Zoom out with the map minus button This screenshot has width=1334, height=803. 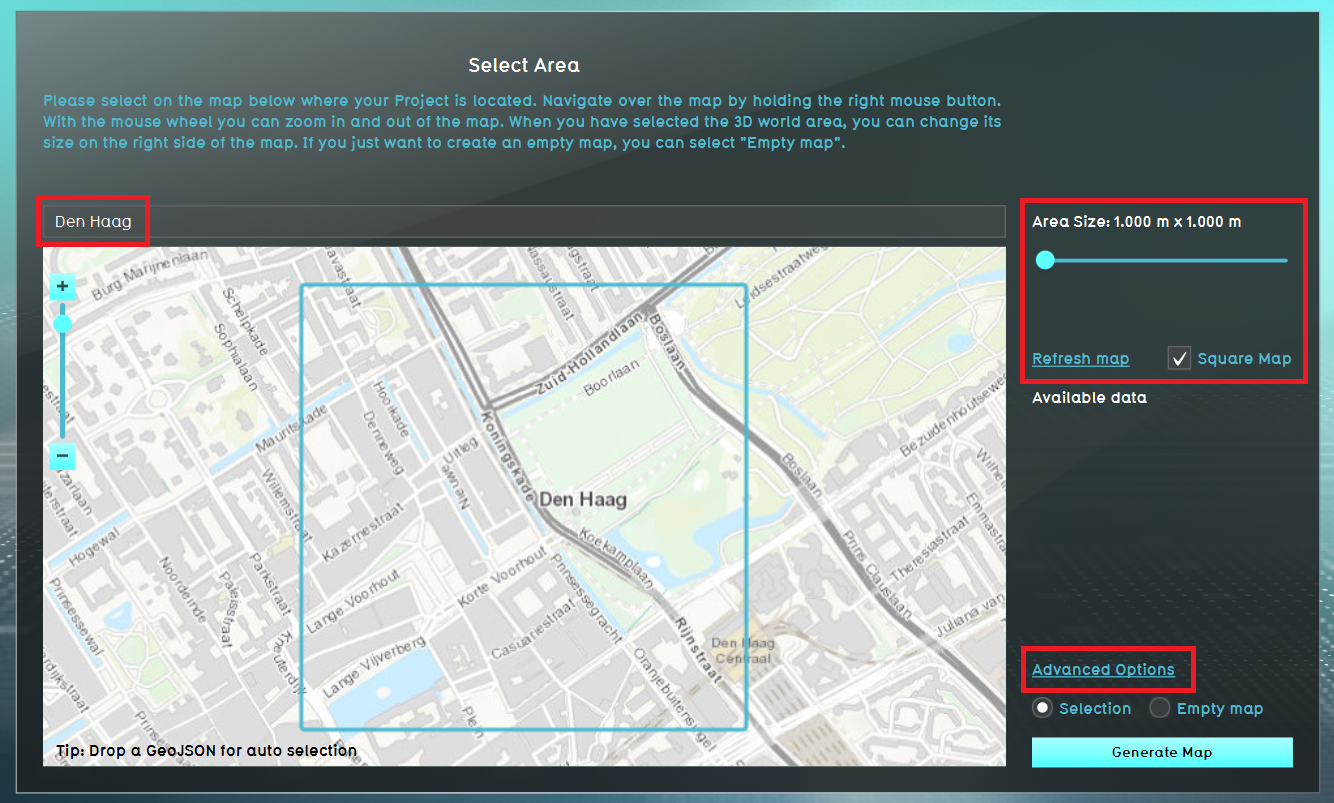[x=62, y=457]
